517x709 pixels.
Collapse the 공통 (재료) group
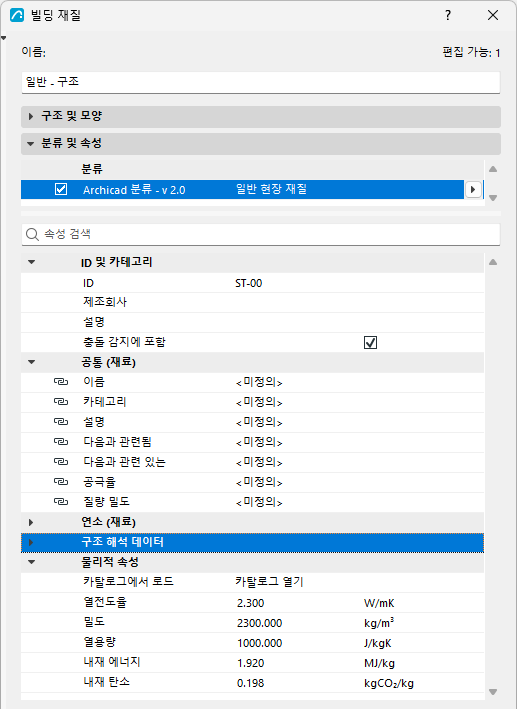[x=31, y=362]
